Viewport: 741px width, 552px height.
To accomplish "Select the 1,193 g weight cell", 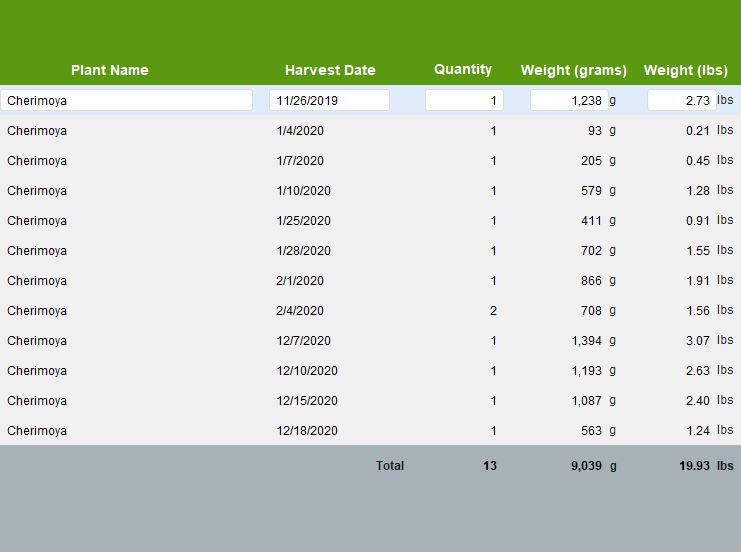I will 586,371.
